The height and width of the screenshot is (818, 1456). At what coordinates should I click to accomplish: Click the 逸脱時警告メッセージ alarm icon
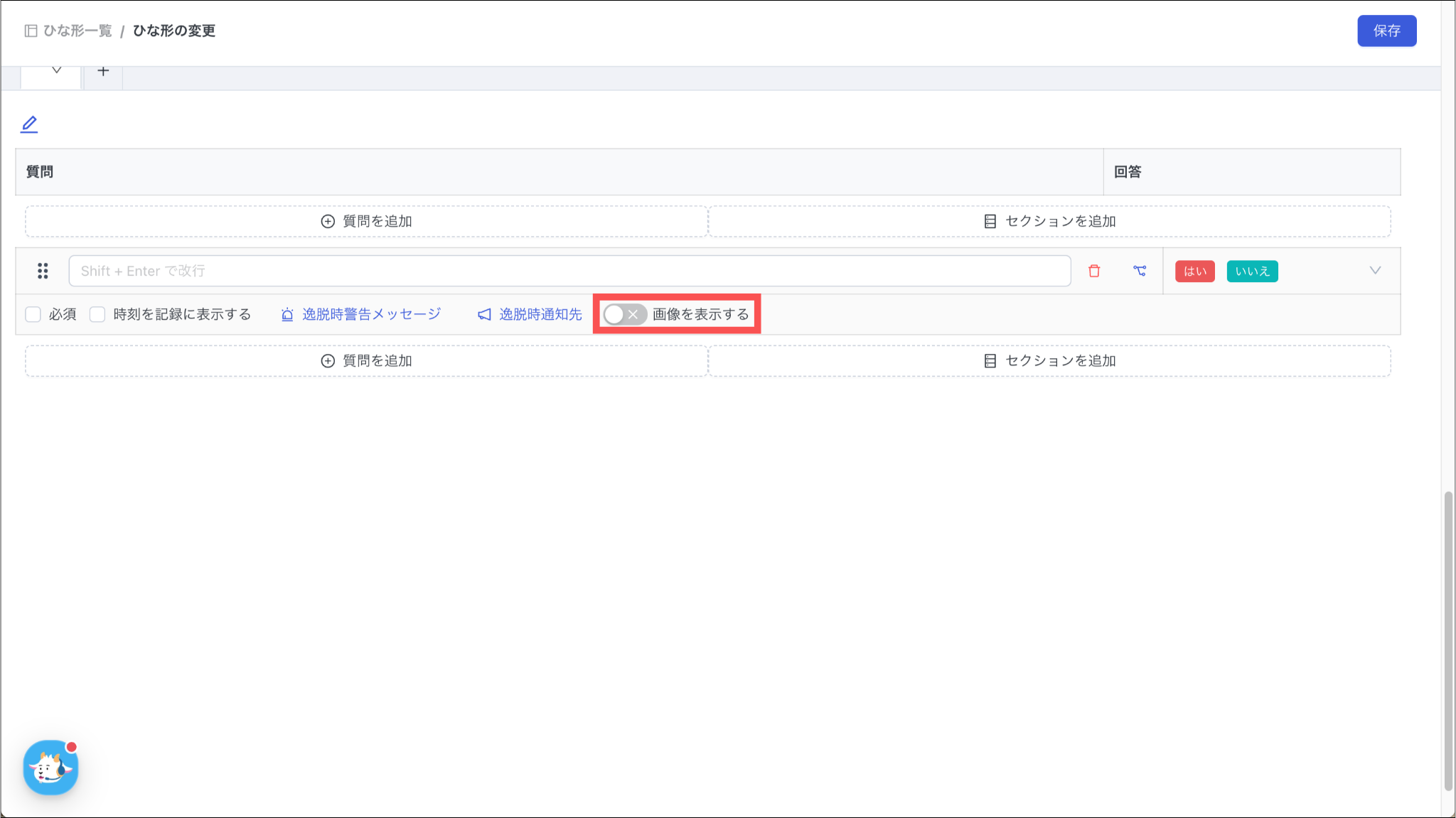pos(287,314)
